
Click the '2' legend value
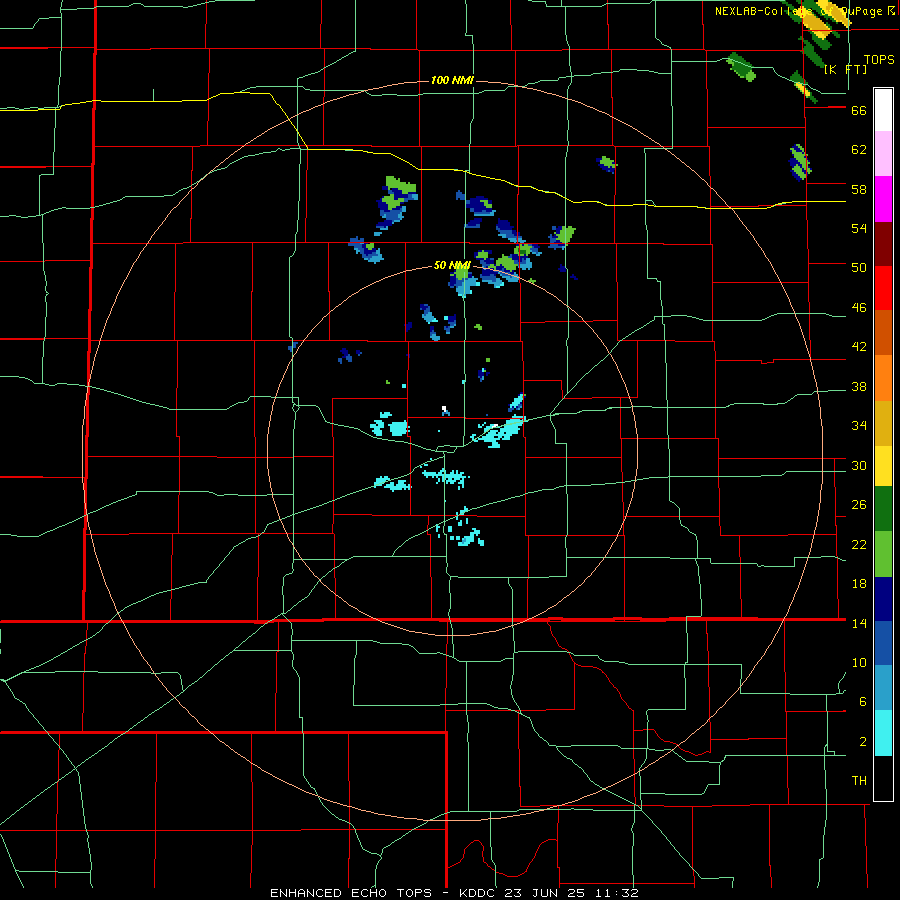(863, 741)
